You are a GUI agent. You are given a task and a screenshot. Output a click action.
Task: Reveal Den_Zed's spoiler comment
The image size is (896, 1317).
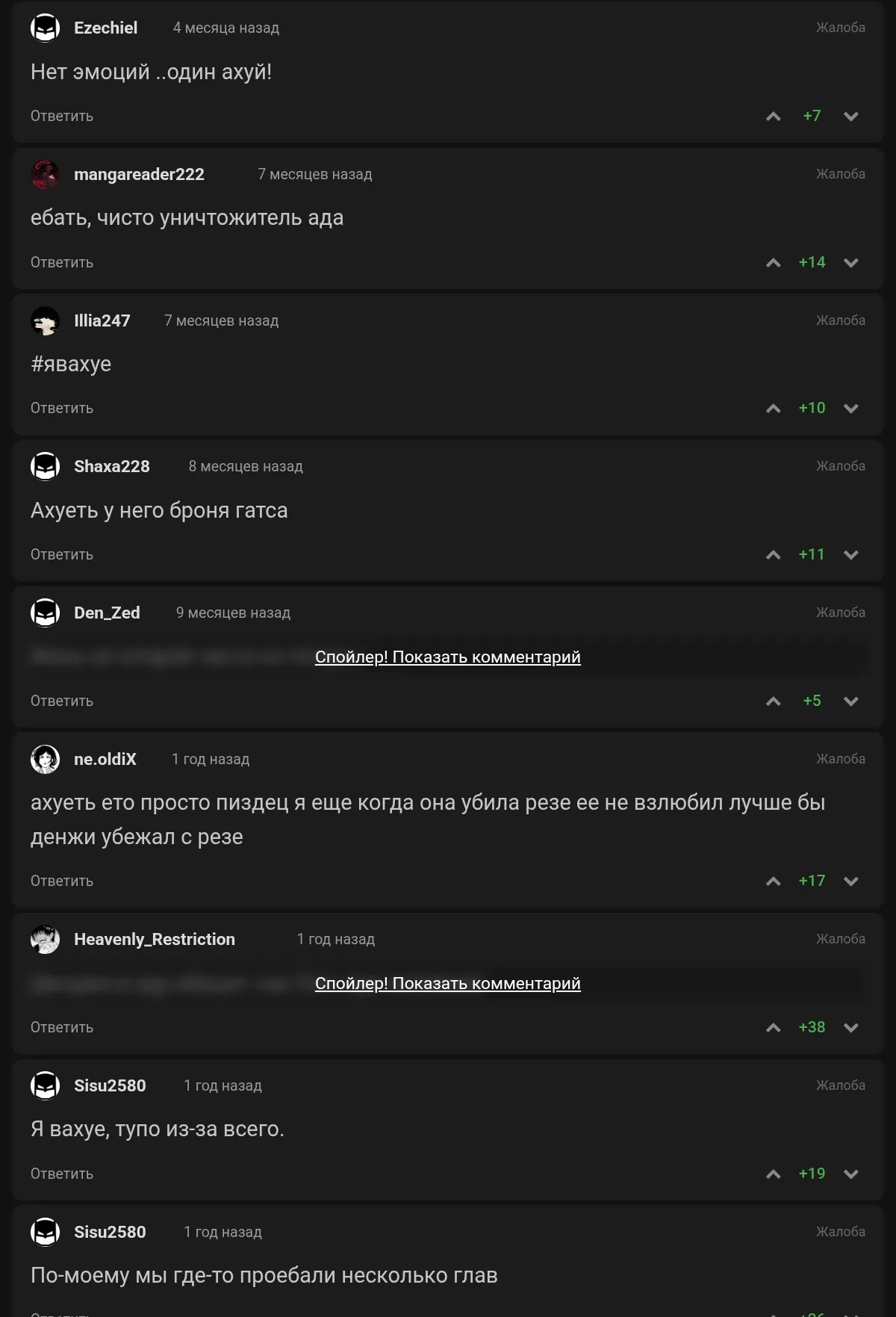pyautogui.click(x=447, y=657)
